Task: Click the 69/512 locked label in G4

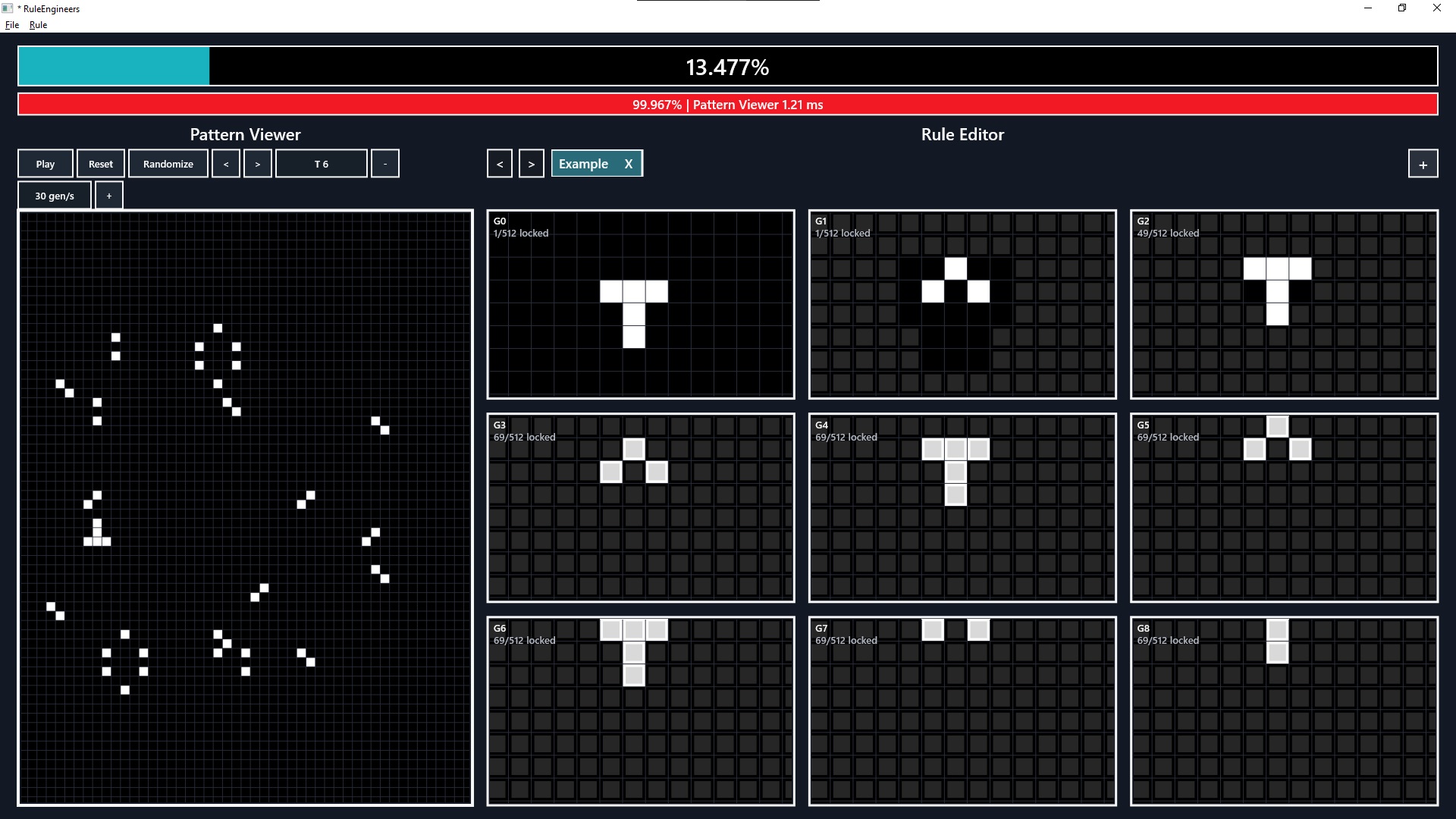Action: (846, 438)
